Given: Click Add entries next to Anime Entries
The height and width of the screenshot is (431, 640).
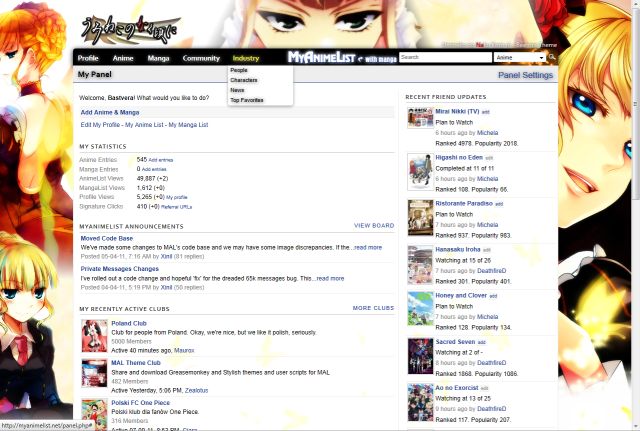Looking at the screenshot, I should pyautogui.click(x=161, y=160).
